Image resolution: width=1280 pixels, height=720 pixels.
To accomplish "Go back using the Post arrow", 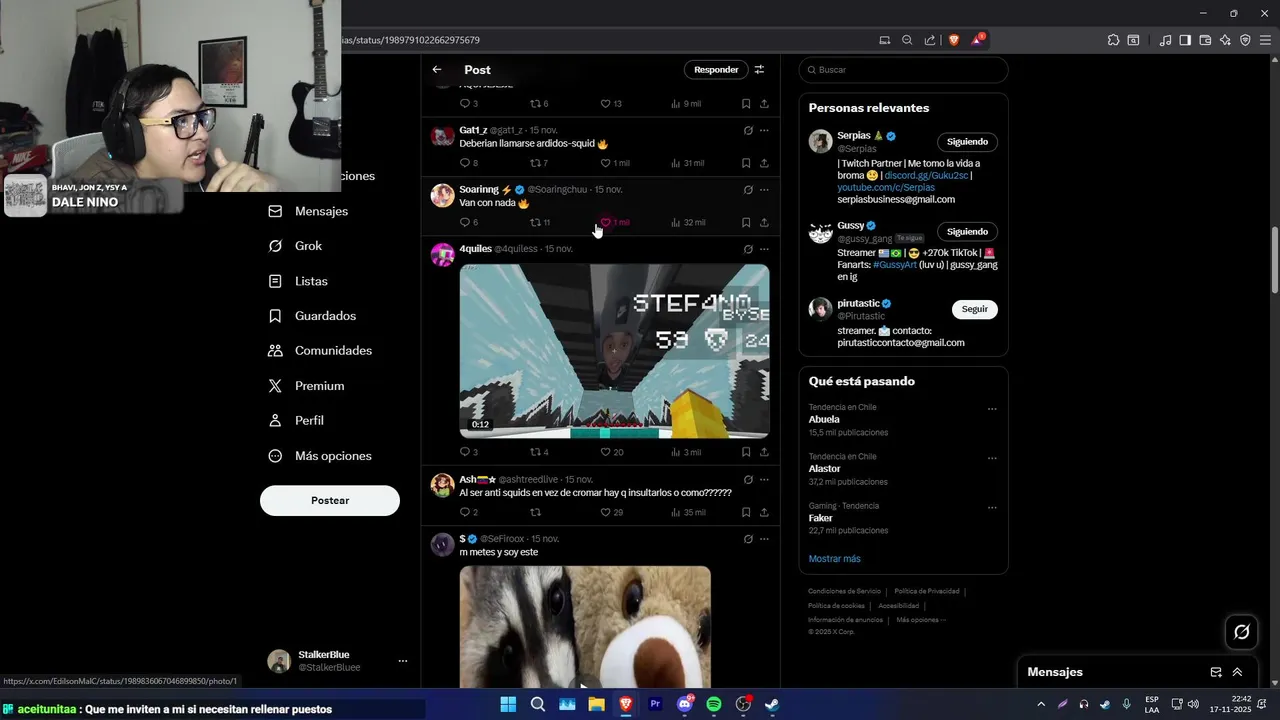I will [437, 70].
